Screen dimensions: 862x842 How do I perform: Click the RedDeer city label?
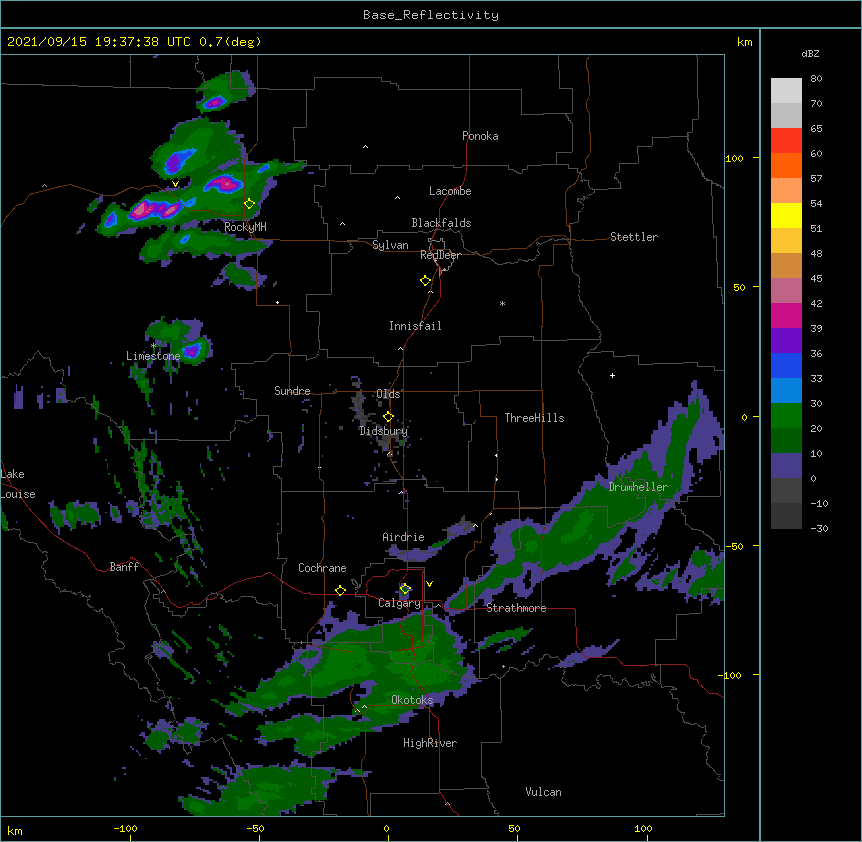[441, 255]
